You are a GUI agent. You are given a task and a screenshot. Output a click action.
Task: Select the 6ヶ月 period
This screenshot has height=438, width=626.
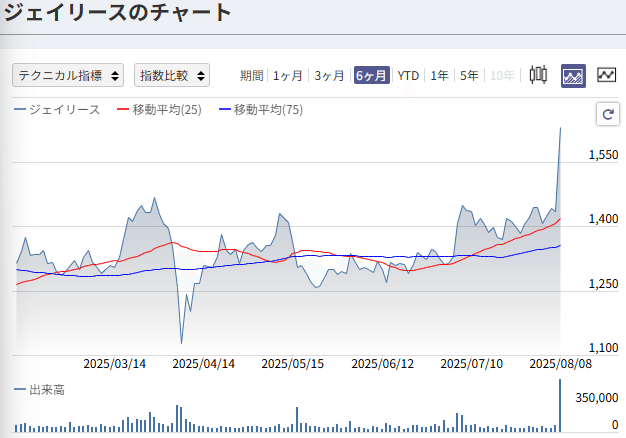tap(372, 75)
